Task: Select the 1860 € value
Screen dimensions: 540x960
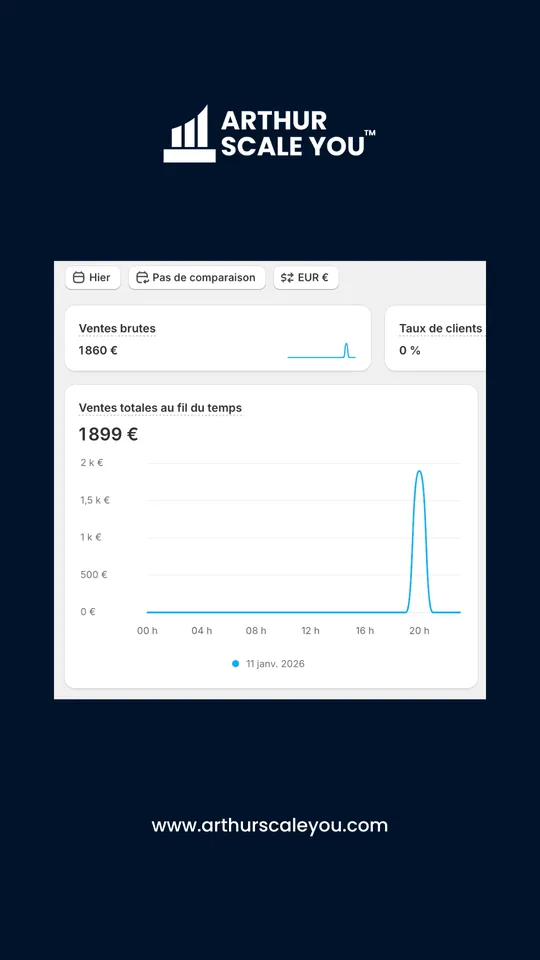Action: (x=98, y=350)
